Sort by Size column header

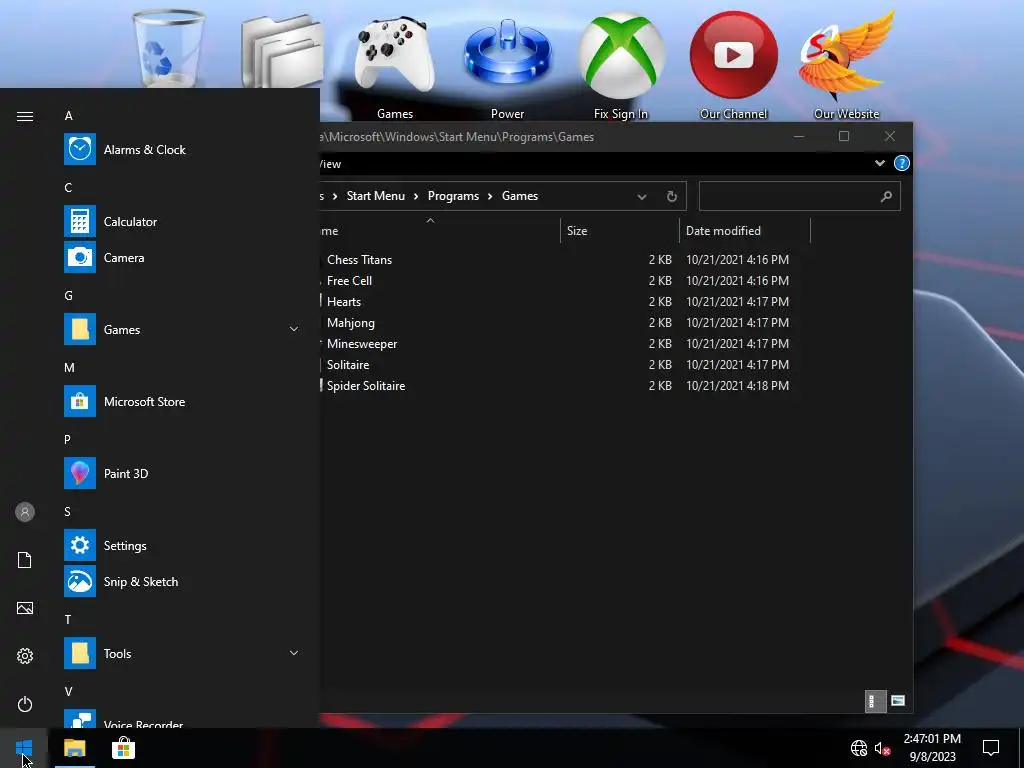pyautogui.click(x=619, y=231)
